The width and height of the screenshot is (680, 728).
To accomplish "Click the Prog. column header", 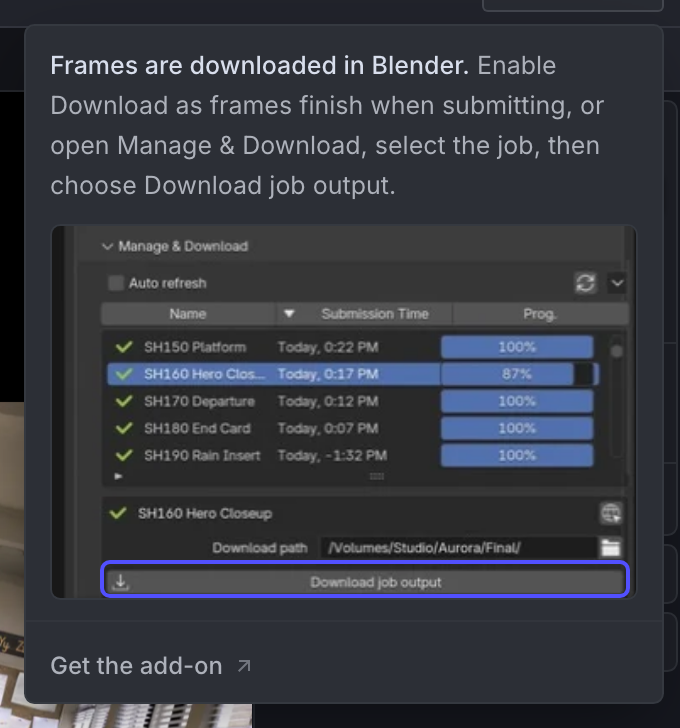I will click(540, 314).
